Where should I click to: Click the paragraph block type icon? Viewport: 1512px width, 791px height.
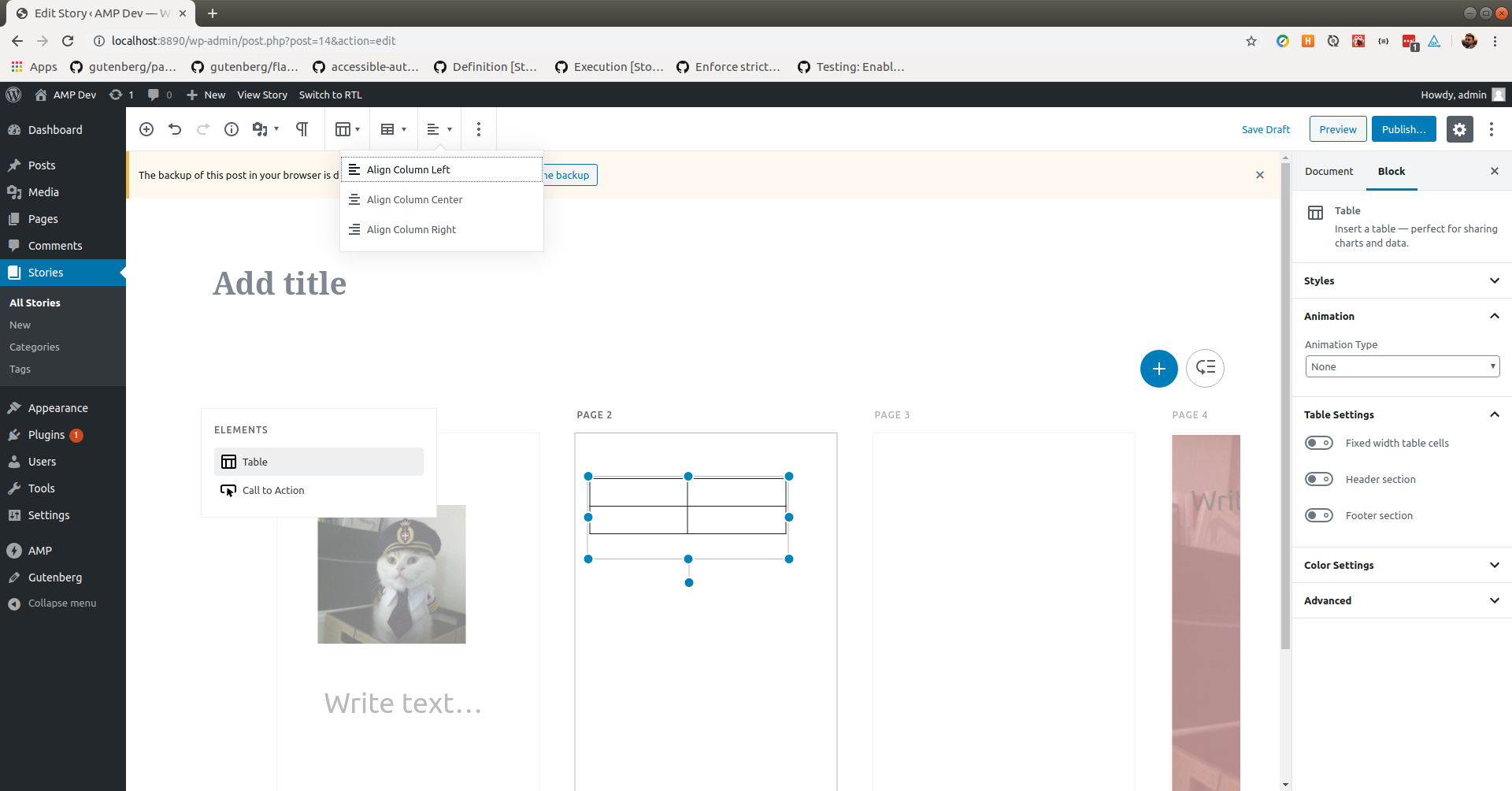click(x=302, y=129)
